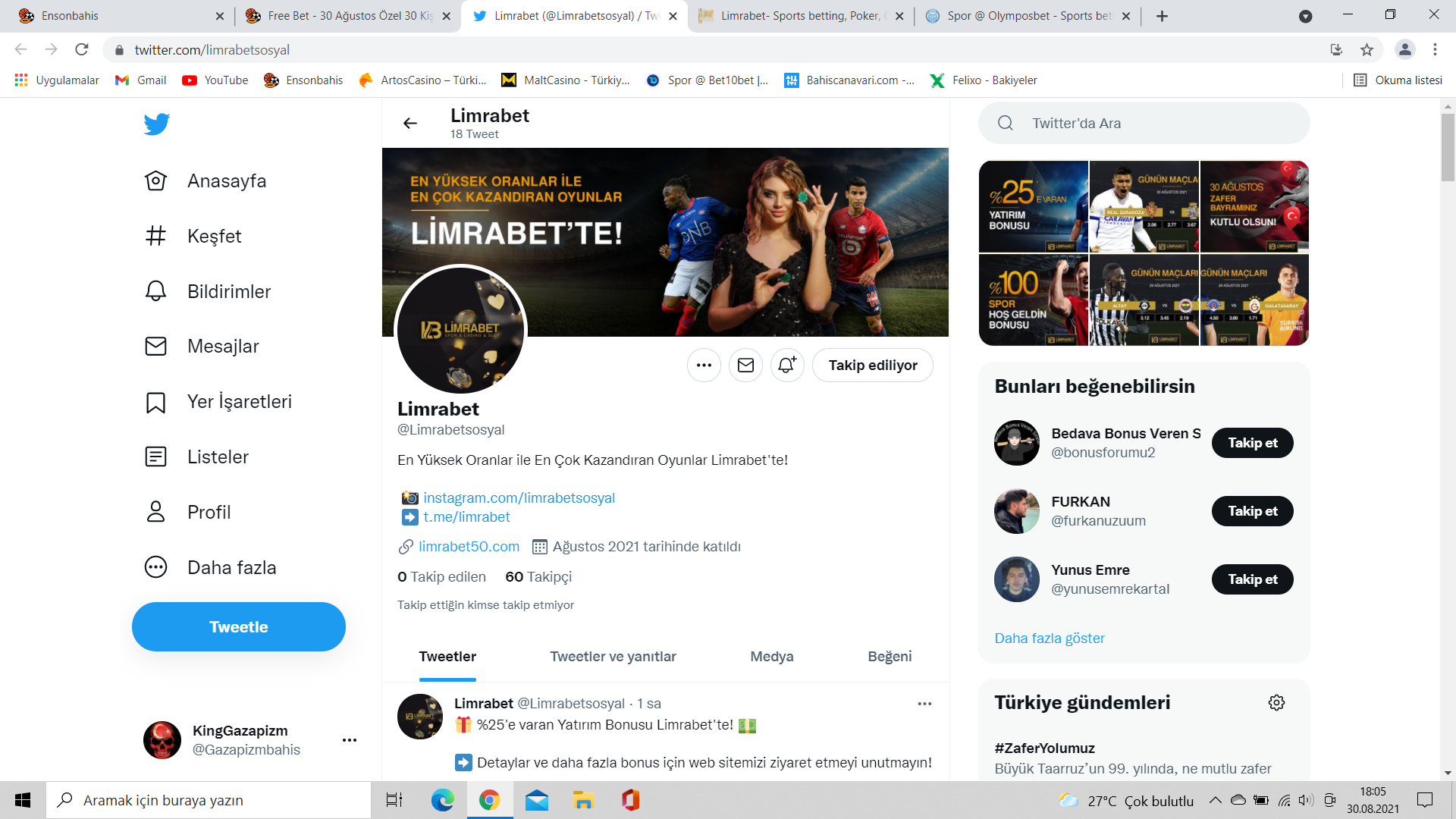Go to Profil page
The image size is (1456, 819).
coord(187,513)
